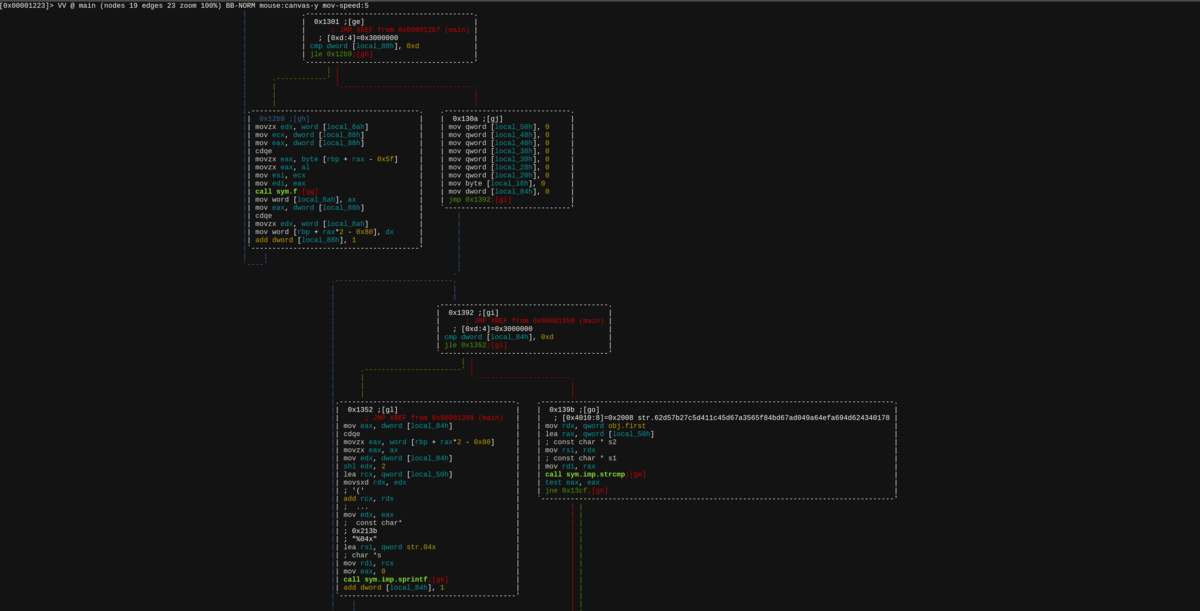
Task: Follow the call sym.imp.strcmp [gn] line
Action: 596,474
